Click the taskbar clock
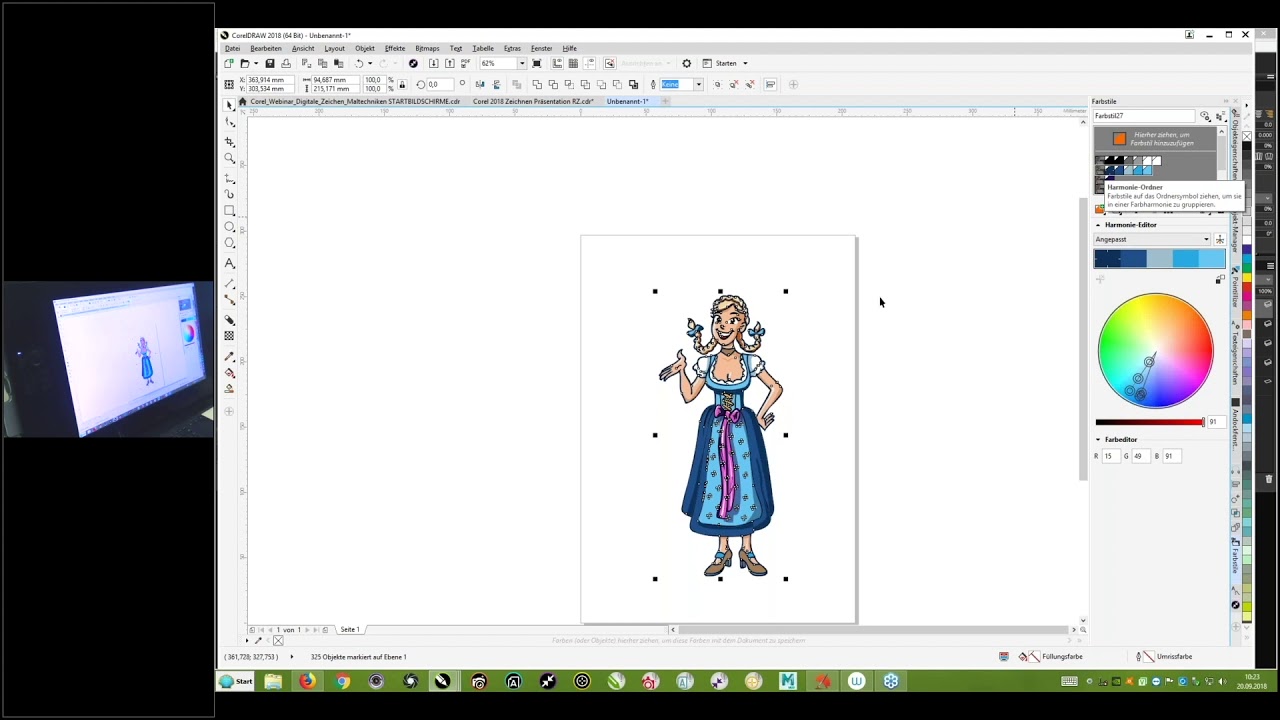This screenshot has height=720, width=1280. click(1252, 681)
